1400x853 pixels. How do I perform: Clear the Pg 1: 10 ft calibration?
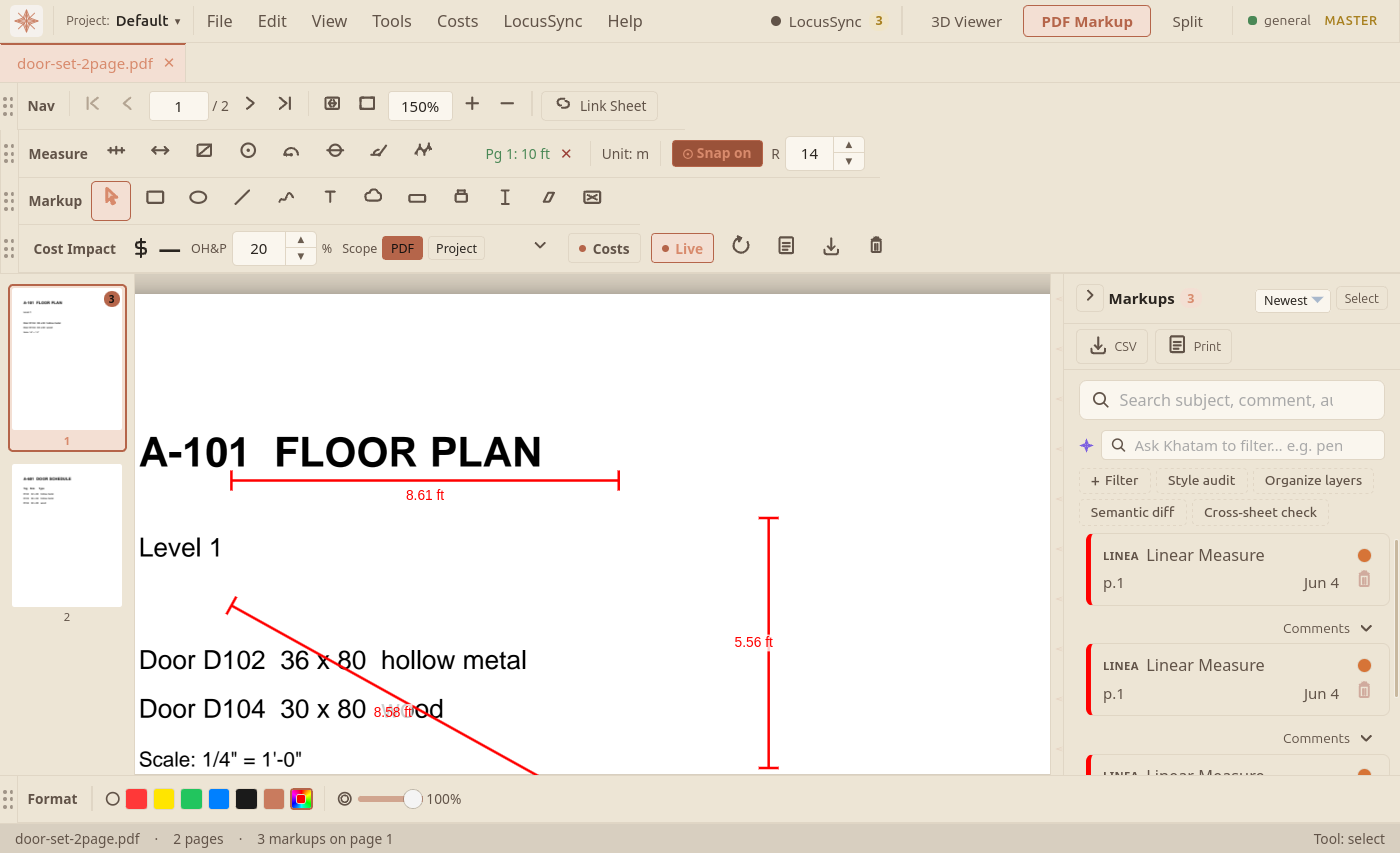pos(566,154)
